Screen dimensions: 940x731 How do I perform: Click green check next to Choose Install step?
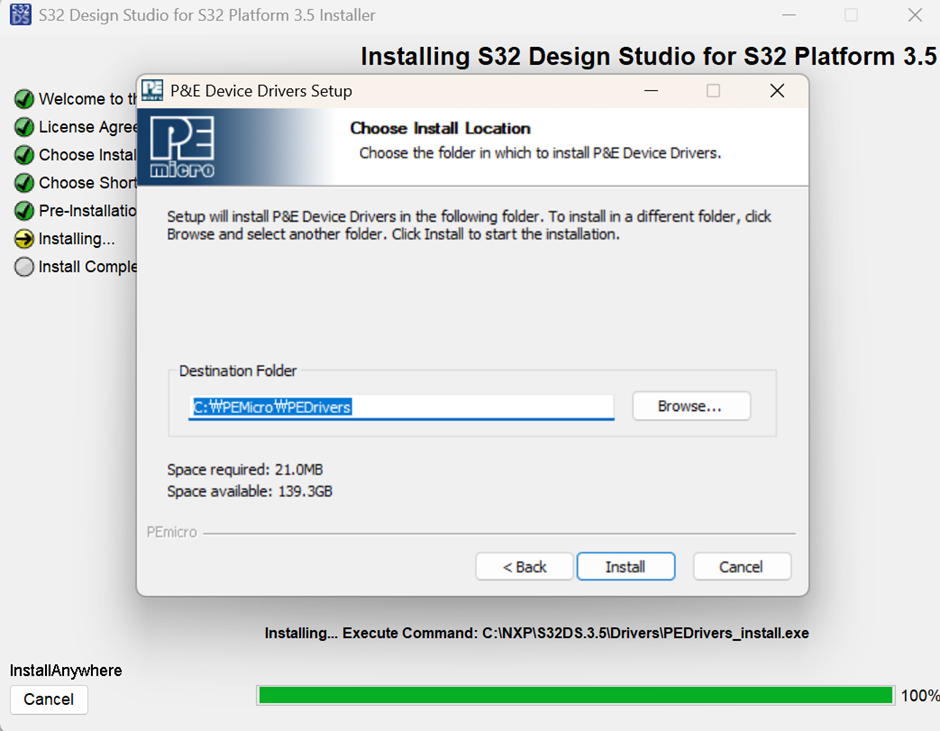[24, 155]
